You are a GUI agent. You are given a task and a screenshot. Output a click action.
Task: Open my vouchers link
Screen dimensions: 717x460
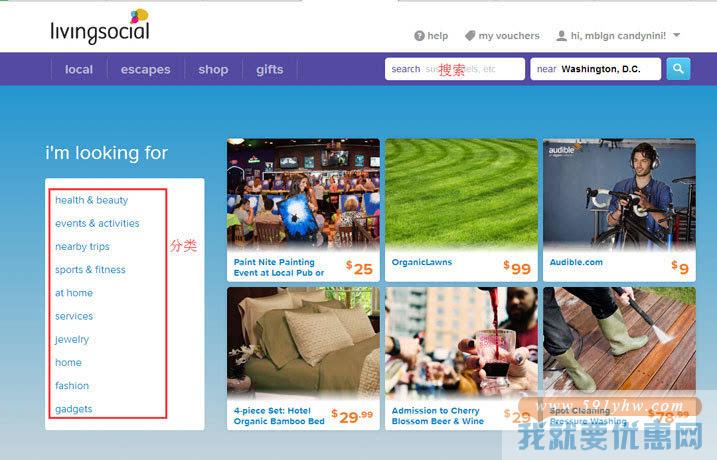[x=509, y=36]
